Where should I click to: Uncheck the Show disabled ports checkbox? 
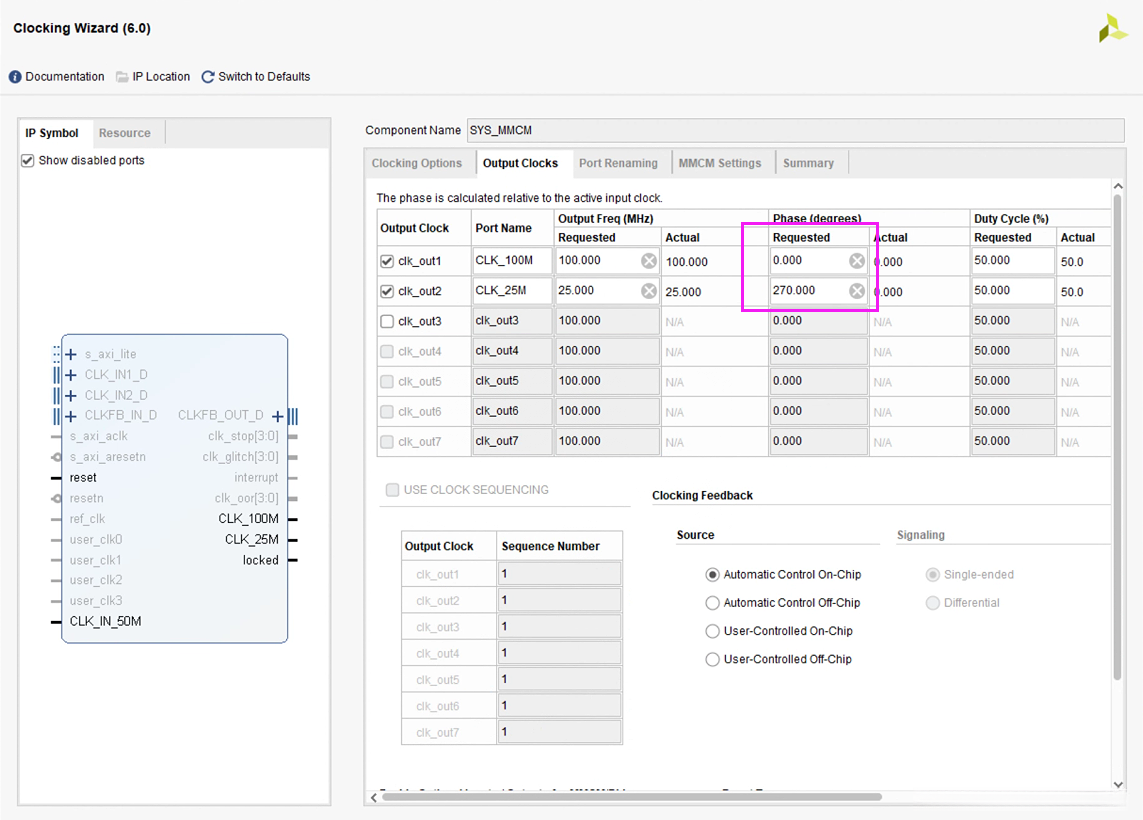click(28, 160)
